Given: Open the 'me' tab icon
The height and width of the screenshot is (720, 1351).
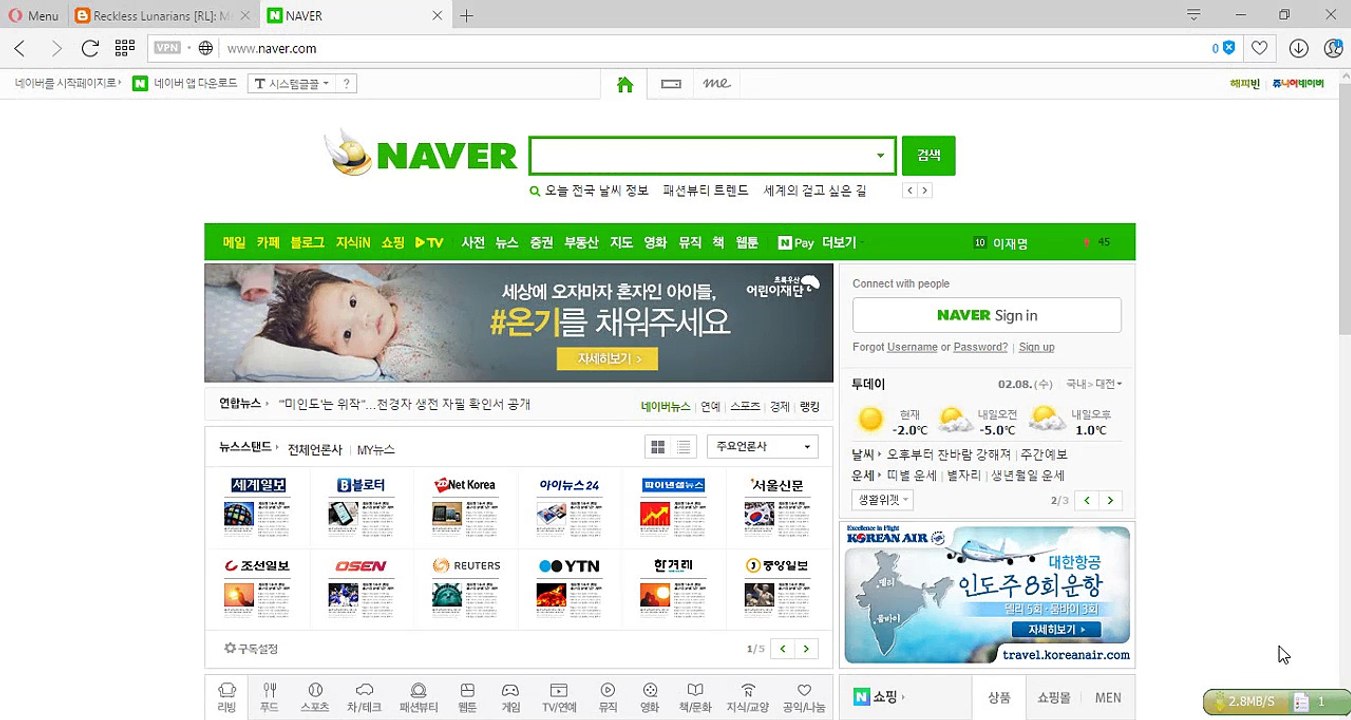Looking at the screenshot, I should point(716,84).
